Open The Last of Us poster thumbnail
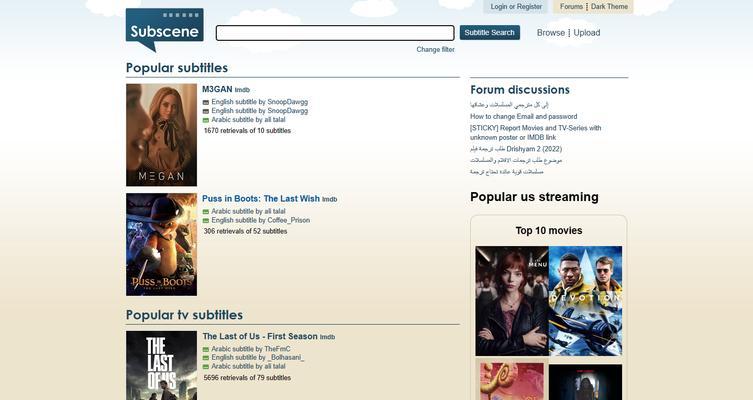Screen dimensions: 753x400 (161, 365)
